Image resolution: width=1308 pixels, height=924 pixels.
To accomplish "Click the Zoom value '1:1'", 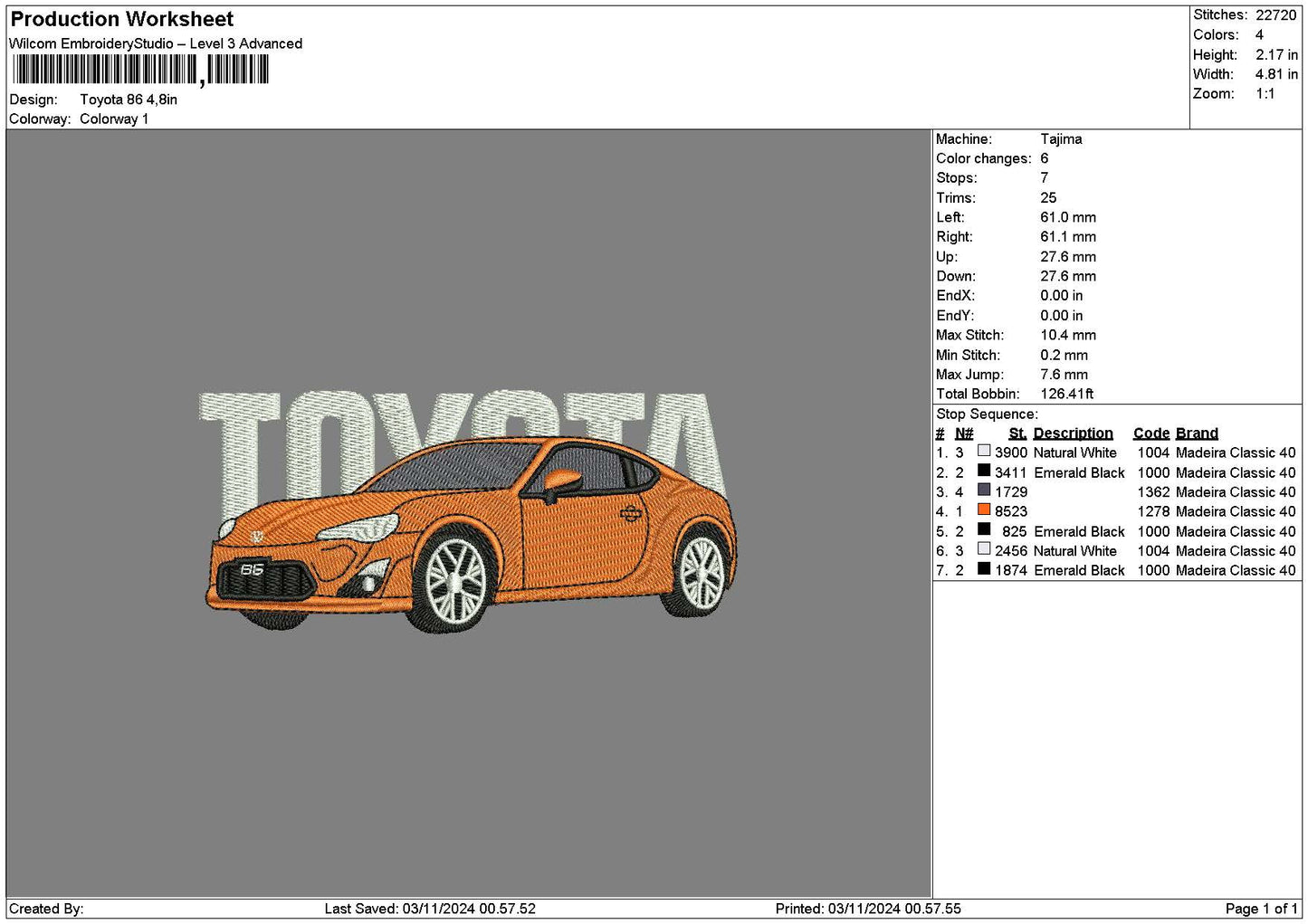I will tap(1265, 94).
